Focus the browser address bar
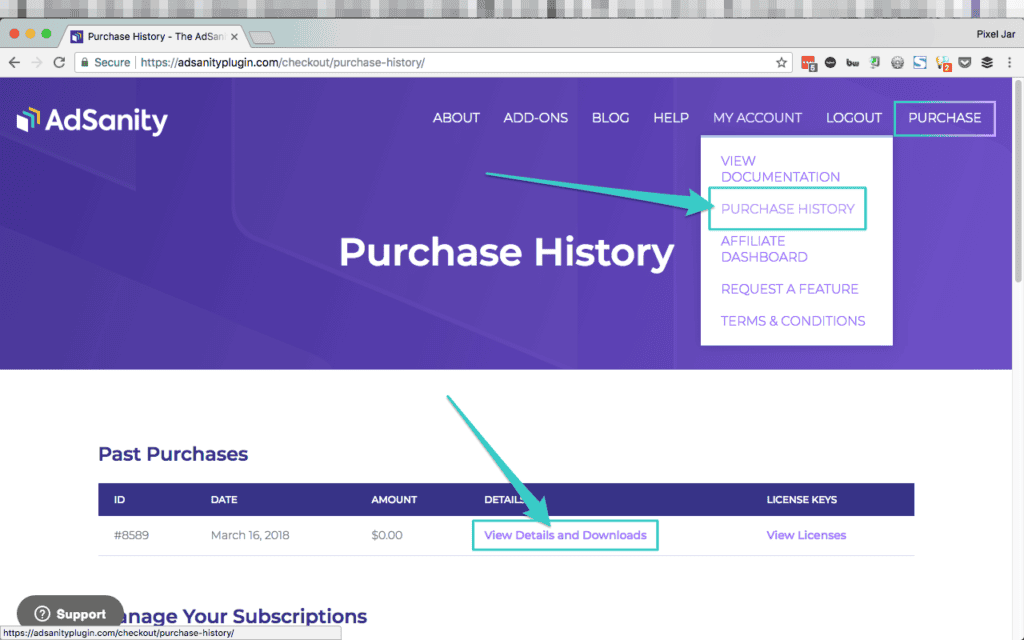The image size is (1024, 640). (450, 62)
